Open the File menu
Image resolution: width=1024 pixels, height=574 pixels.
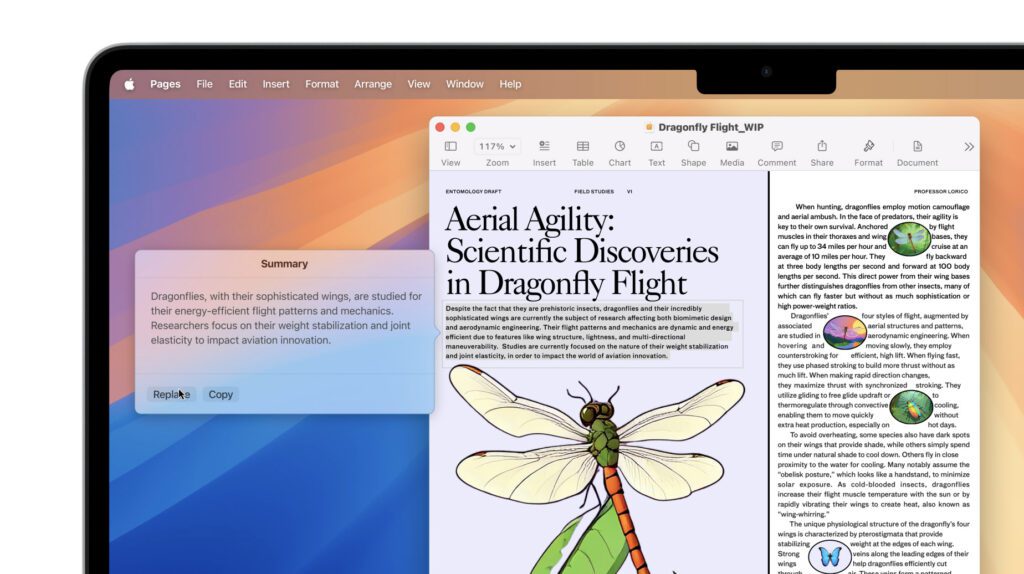[204, 84]
